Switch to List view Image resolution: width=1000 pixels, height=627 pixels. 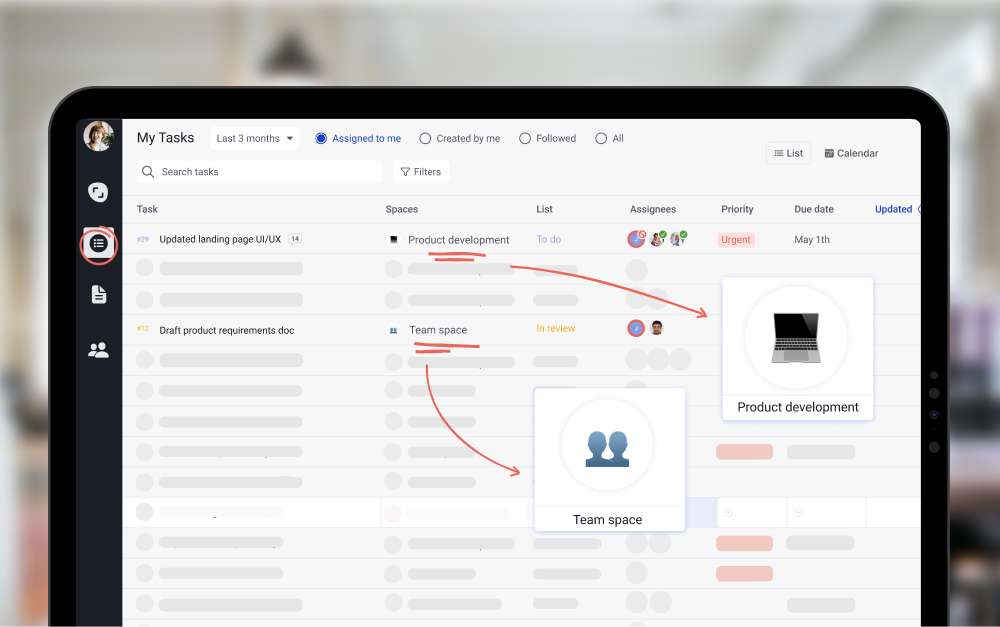tap(788, 153)
